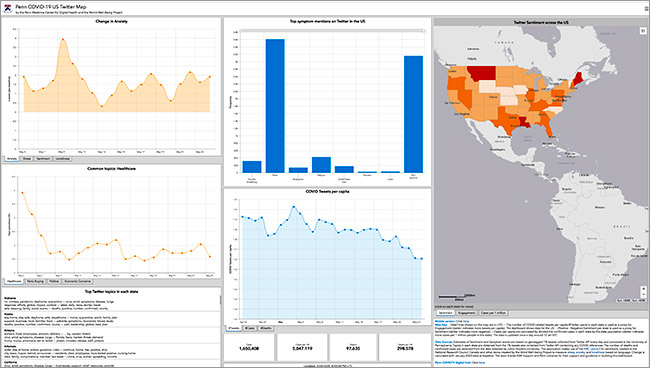Click the Top Twitter topics in each state title

[112, 291]
